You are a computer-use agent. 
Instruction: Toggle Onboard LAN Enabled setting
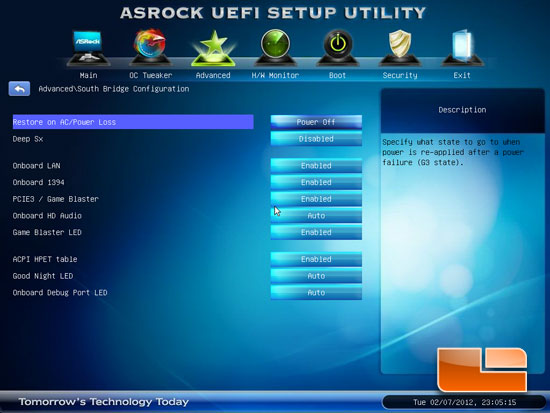pyautogui.click(x=316, y=166)
